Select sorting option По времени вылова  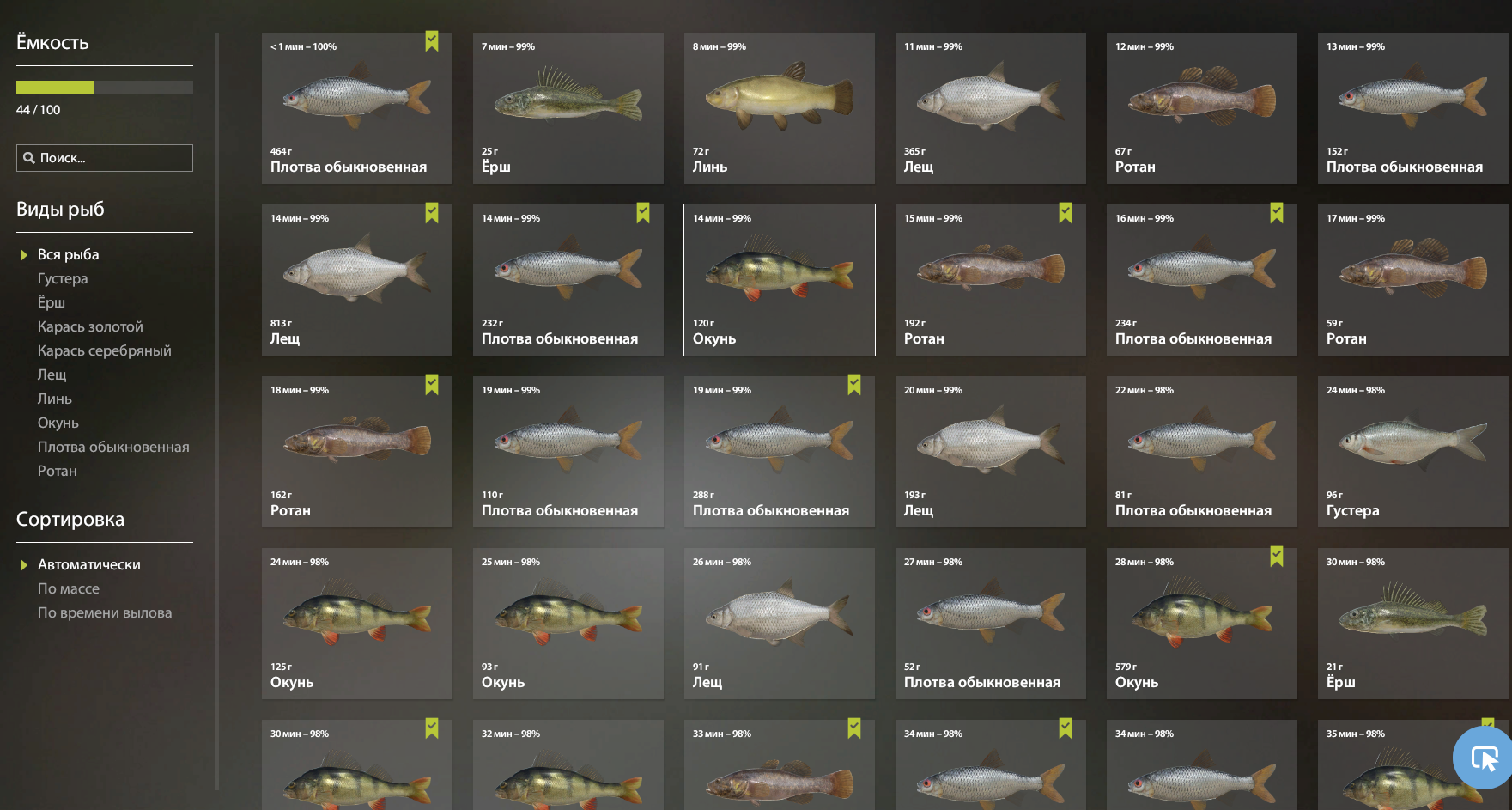105,612
